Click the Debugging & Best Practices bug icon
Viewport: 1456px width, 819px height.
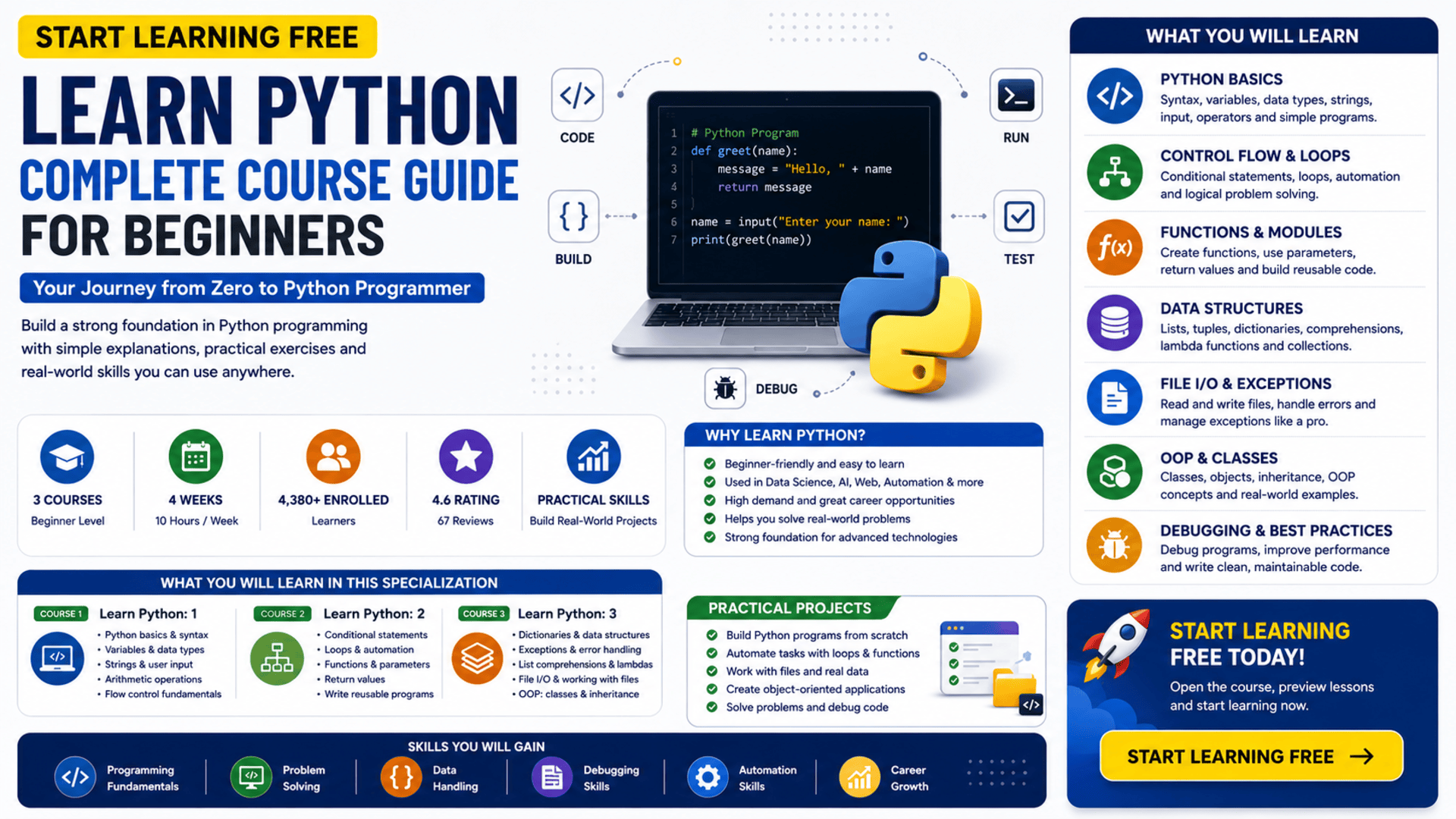(x=1114, y=545)
